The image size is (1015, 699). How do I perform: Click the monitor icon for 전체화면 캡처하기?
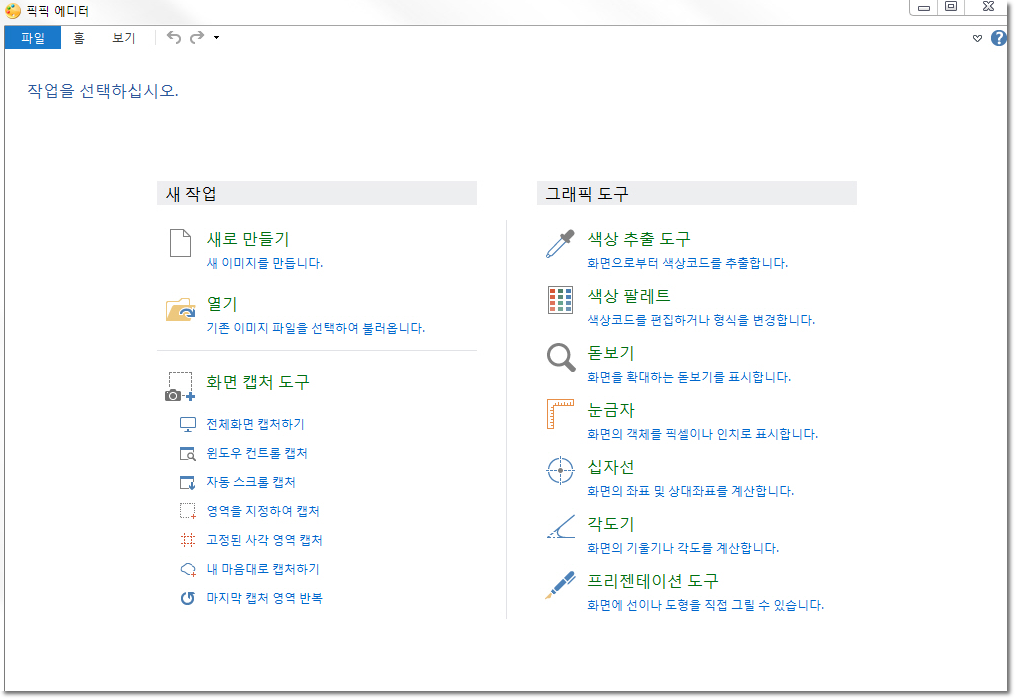(188, 425)
